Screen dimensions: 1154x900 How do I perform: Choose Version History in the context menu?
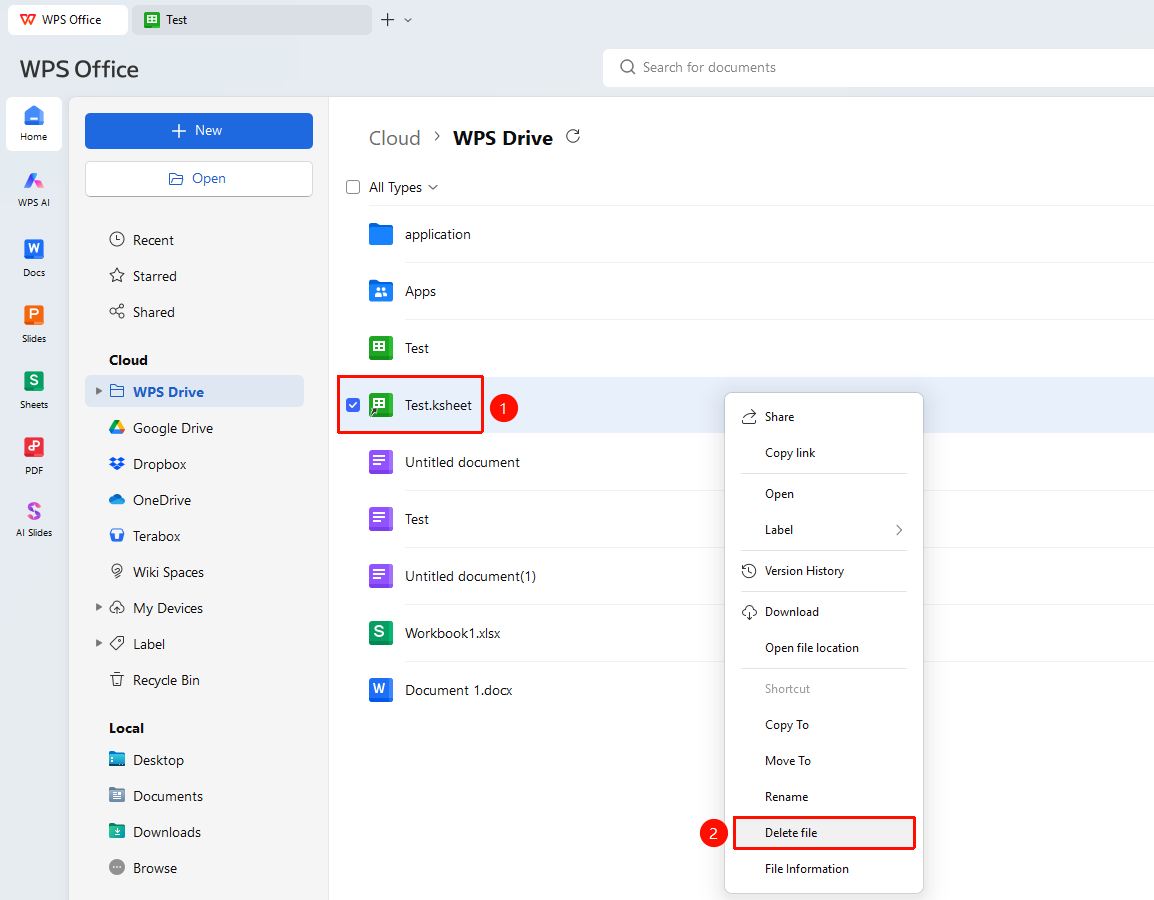tap(824, 571)
